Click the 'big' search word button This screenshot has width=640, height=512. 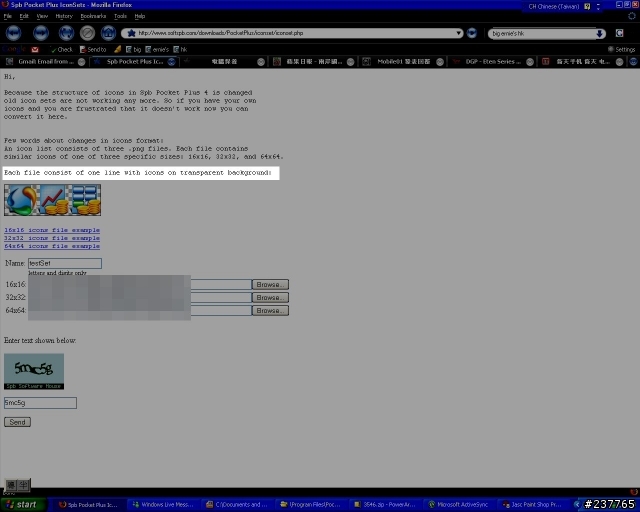(x=133, y=49)
